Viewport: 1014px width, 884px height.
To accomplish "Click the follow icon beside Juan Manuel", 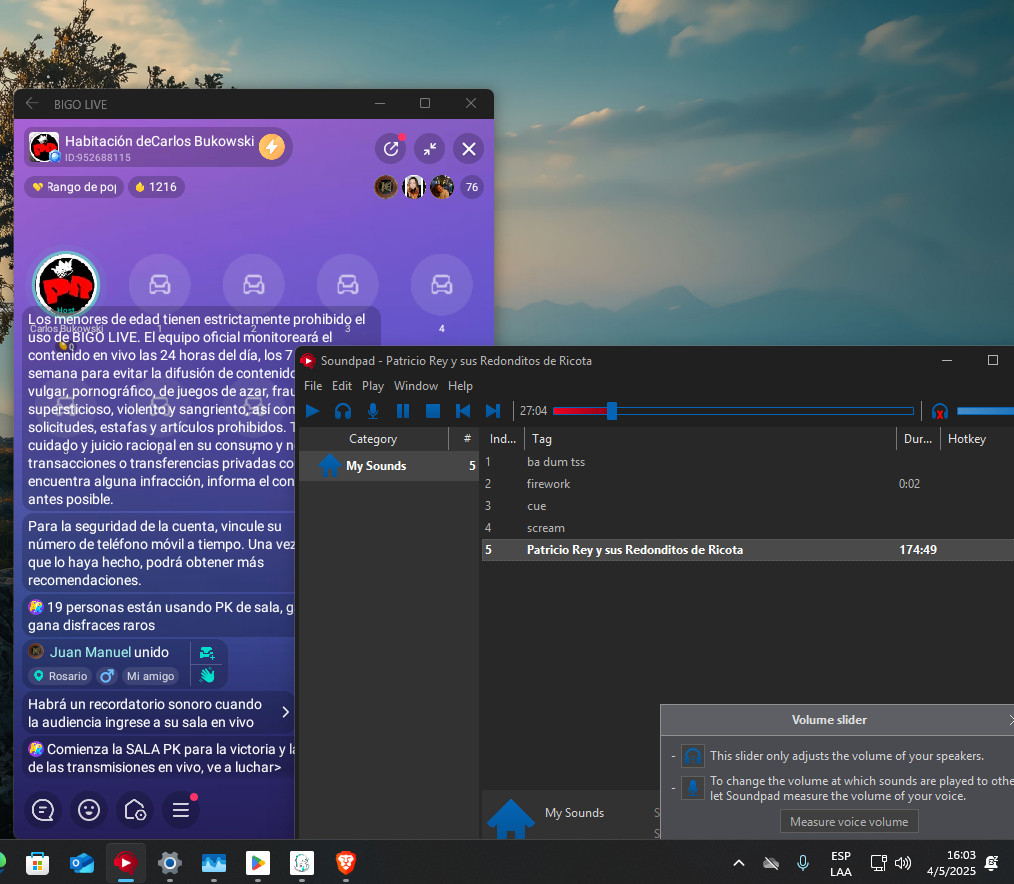I will click(x=207, y=652).
